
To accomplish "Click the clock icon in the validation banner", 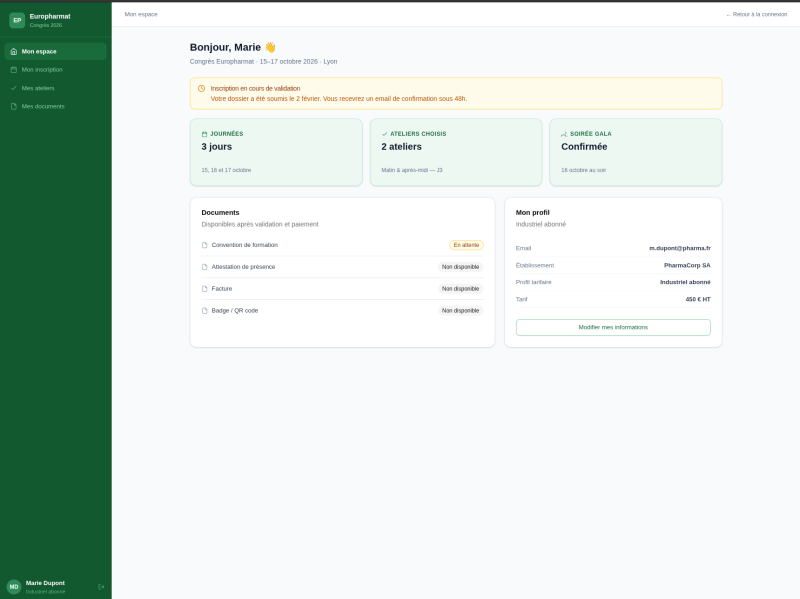I will [x=201, y=88].
